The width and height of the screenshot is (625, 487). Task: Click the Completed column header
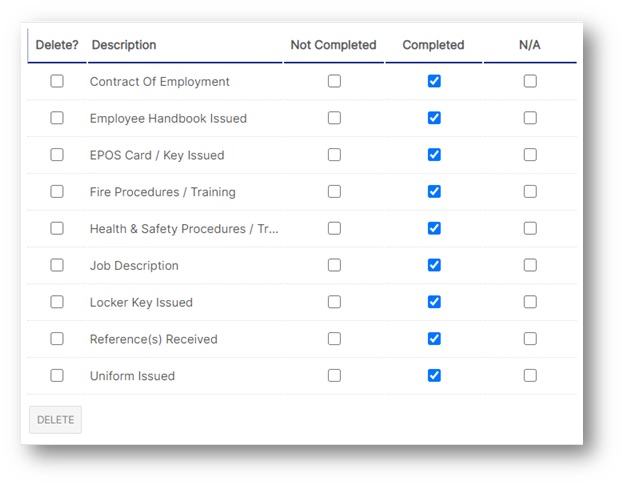click(x=433, y=45)
